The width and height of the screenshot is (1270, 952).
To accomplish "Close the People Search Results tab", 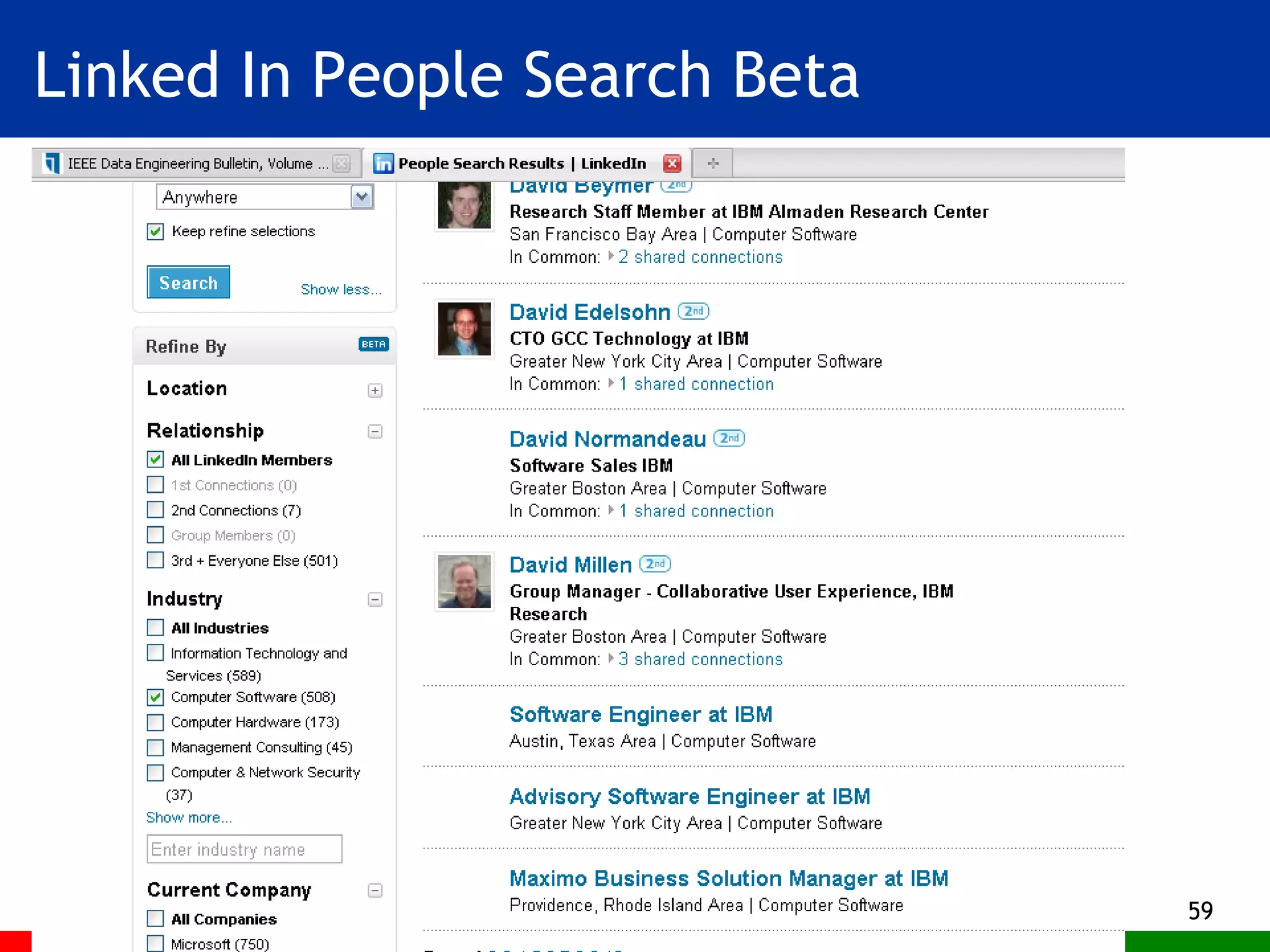I will (672, 164).
